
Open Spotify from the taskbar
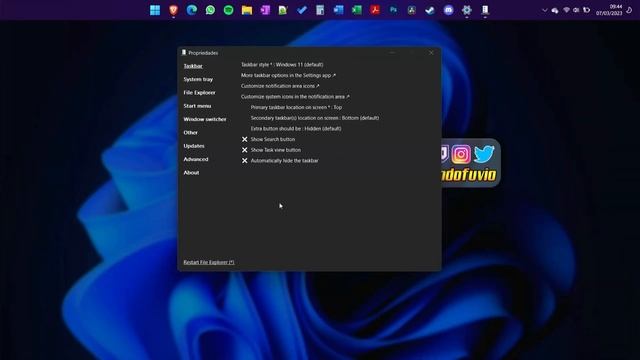pyautogui.click(x=229, y=10)
